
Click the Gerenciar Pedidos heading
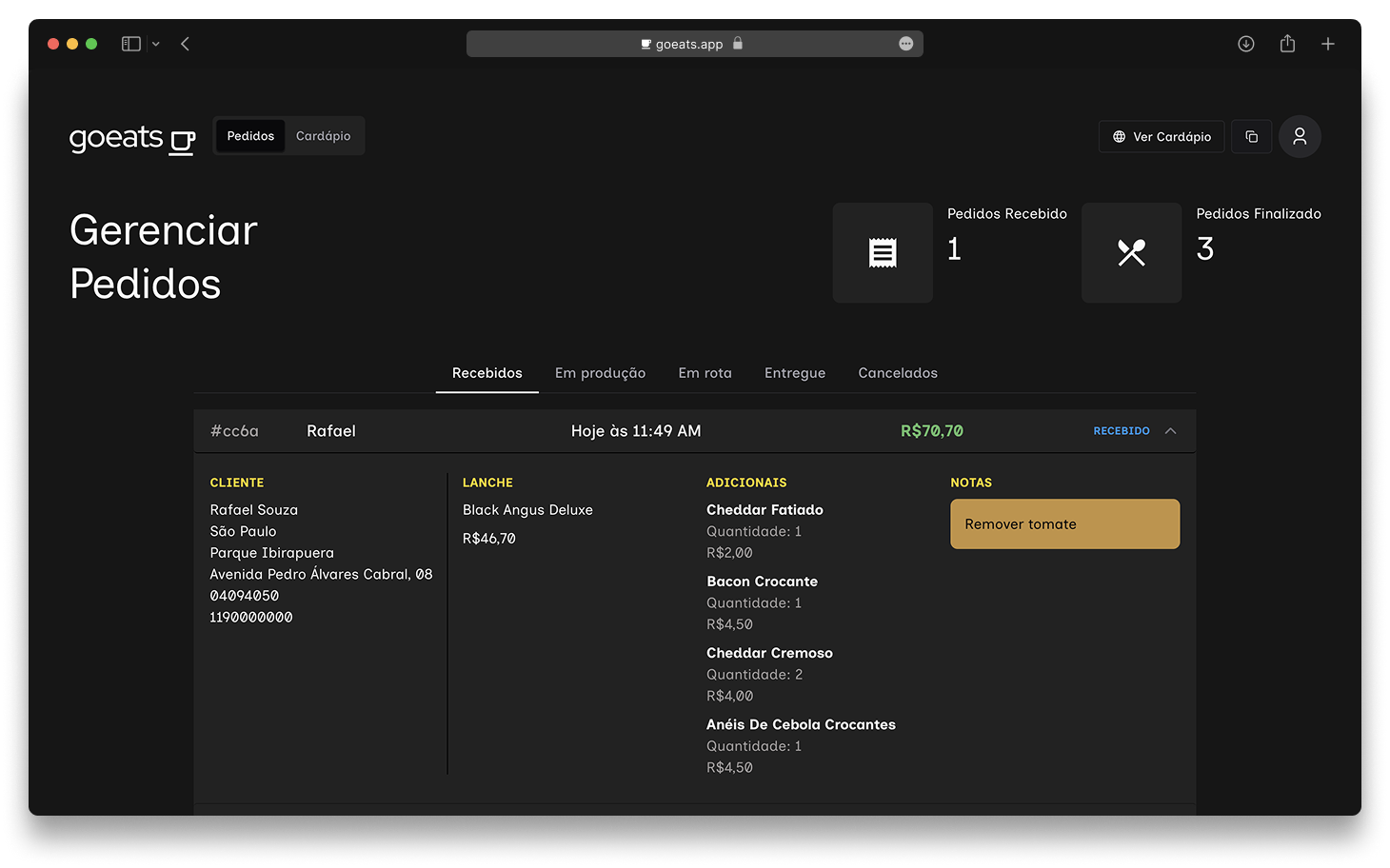(164, 257)
